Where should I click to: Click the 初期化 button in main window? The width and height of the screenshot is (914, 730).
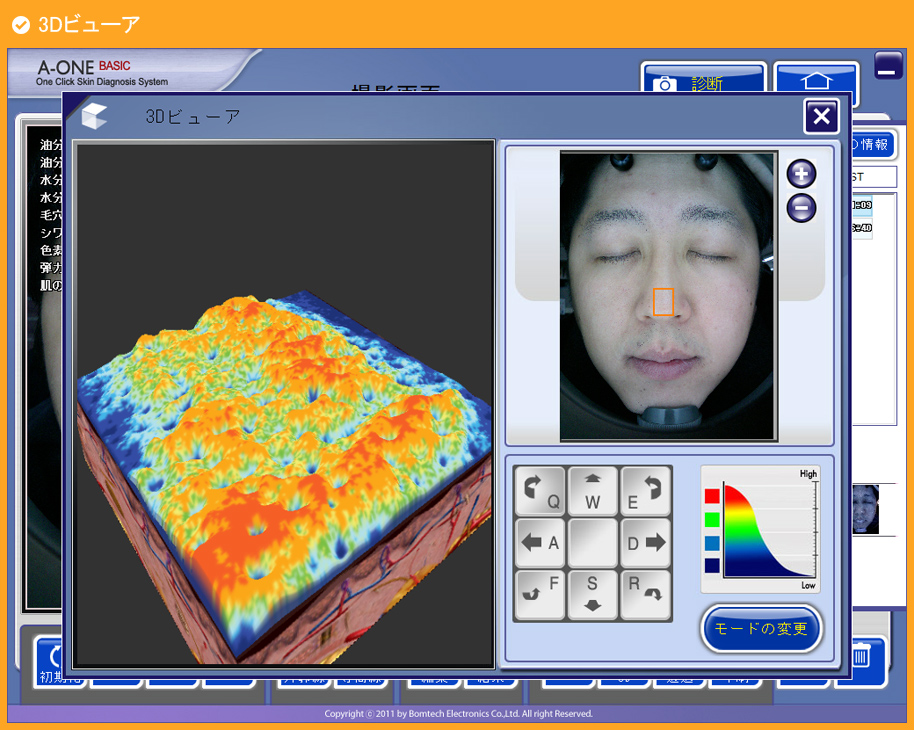click(50, 662)
